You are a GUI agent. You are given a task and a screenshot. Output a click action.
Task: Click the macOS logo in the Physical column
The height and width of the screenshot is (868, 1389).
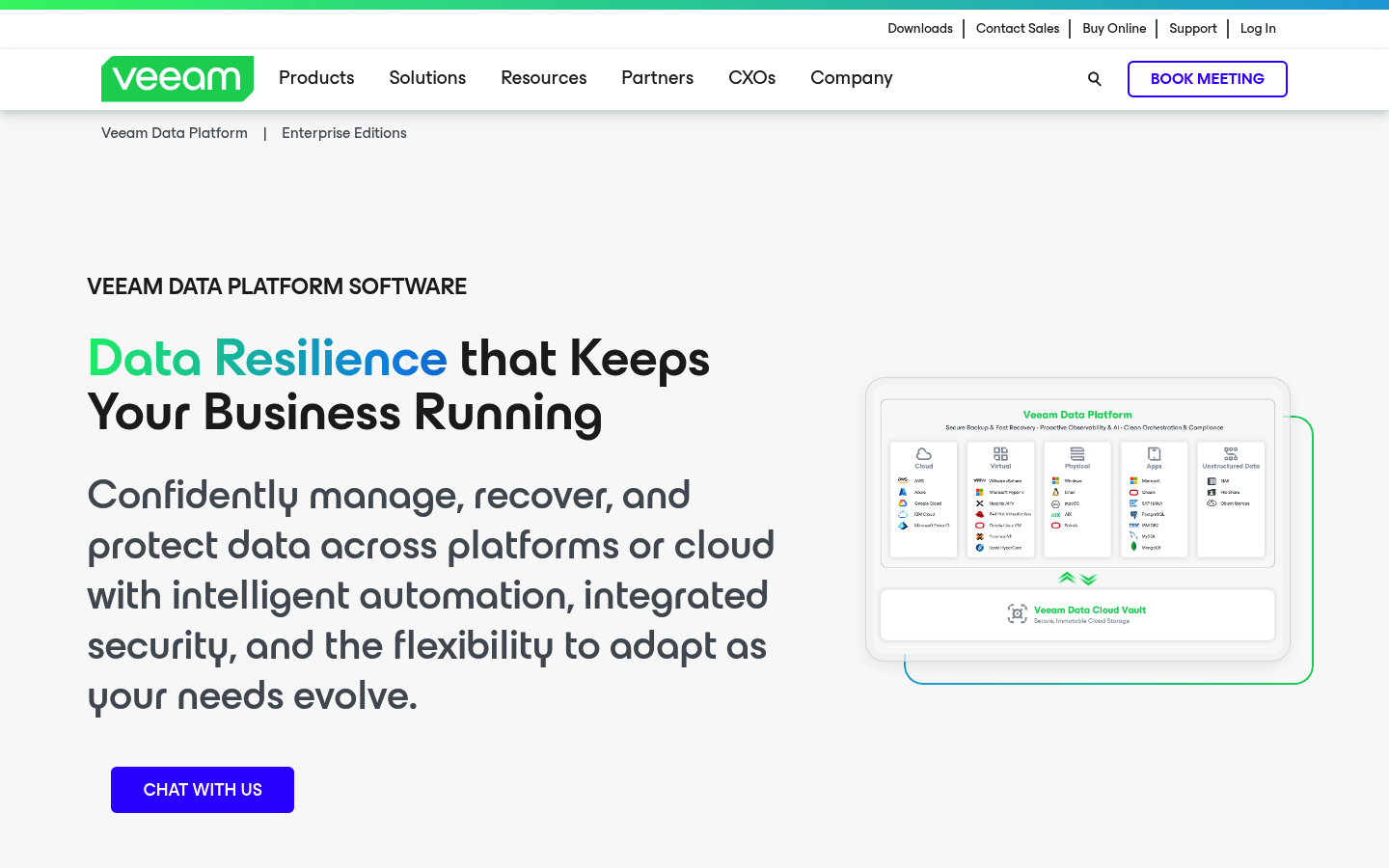click(1055, 503)
